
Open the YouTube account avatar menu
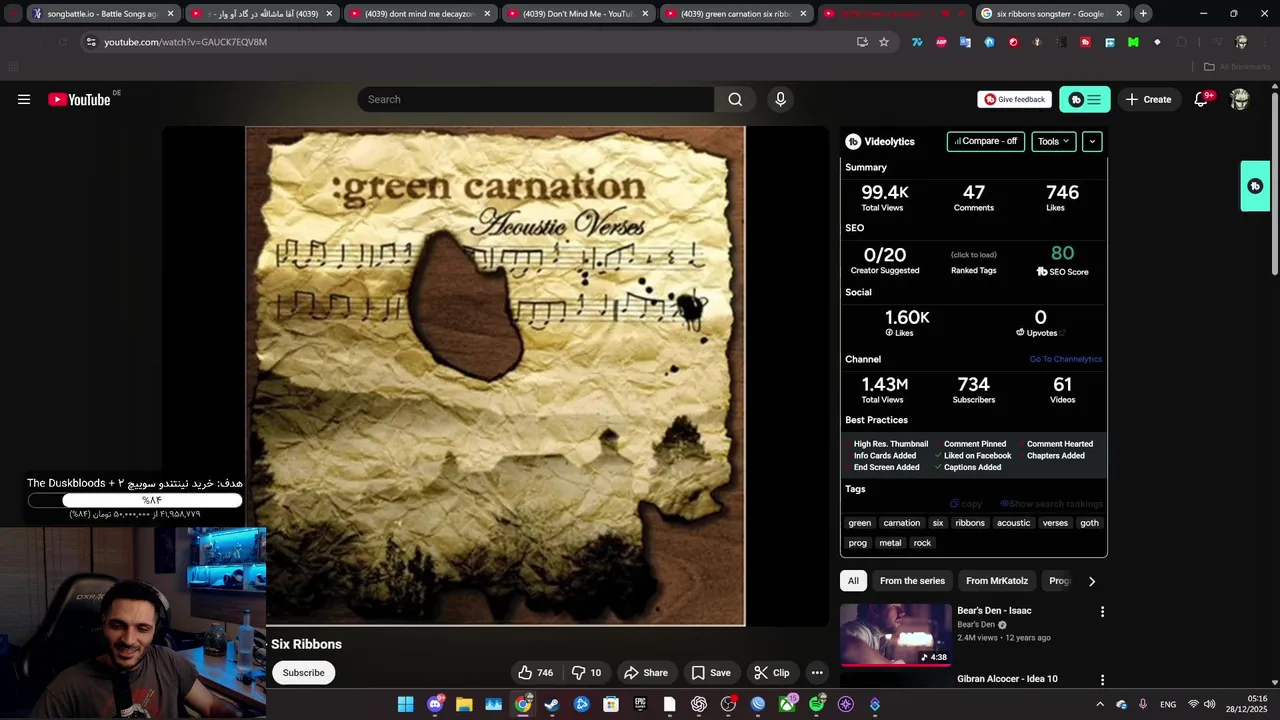(1240, 99)
